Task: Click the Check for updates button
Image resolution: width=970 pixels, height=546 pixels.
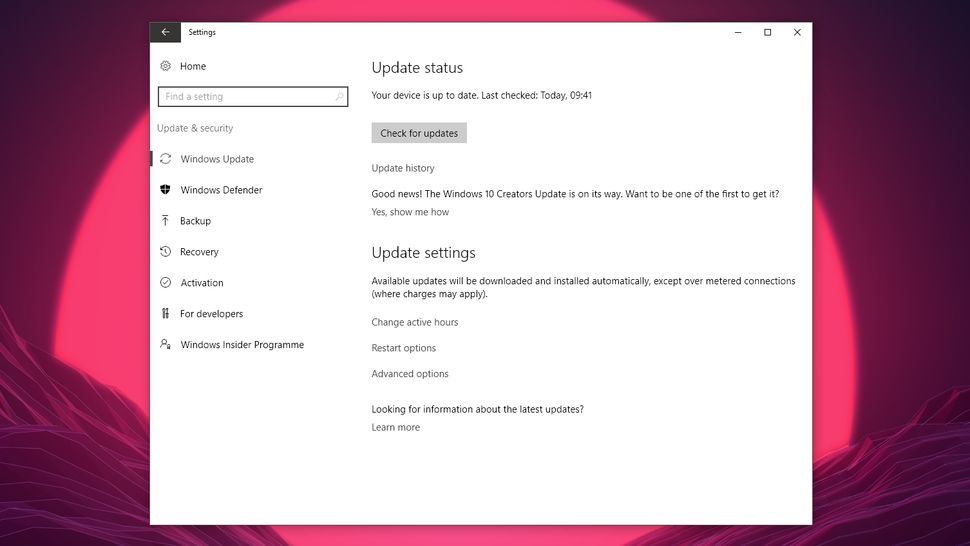Action: tap(419, 133)
